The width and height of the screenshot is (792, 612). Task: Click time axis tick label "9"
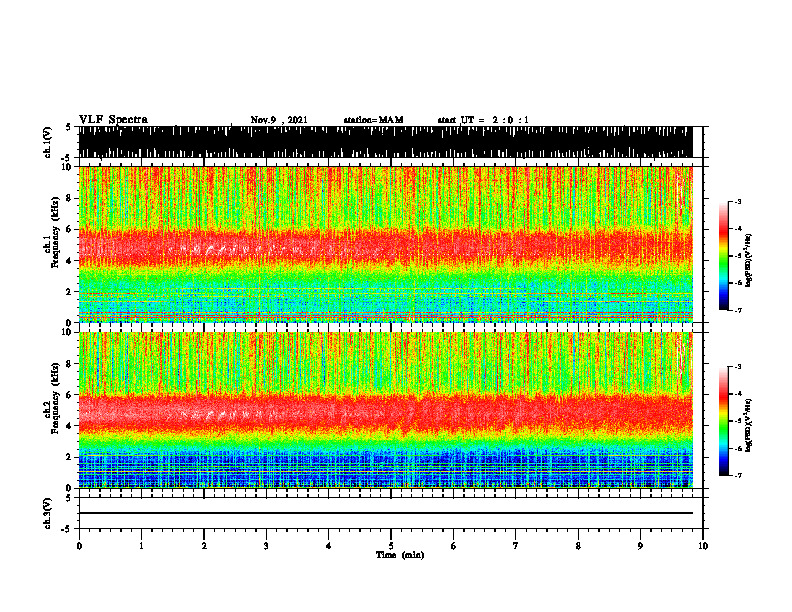coord(640,546)
